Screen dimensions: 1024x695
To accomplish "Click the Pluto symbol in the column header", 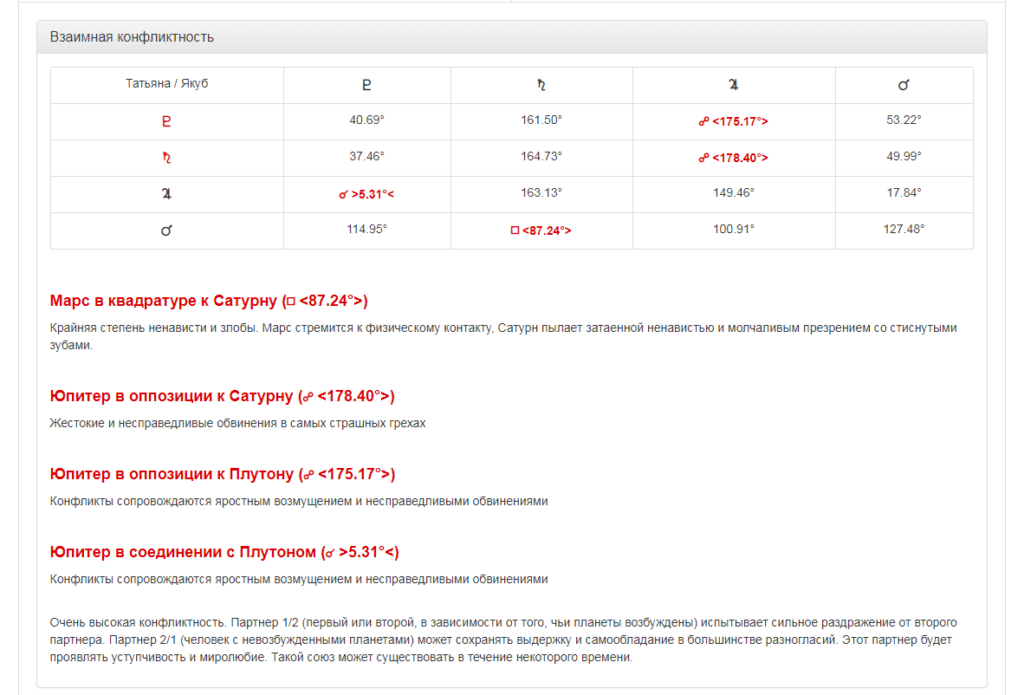I will pyautogui.click(x=366, y=85).
